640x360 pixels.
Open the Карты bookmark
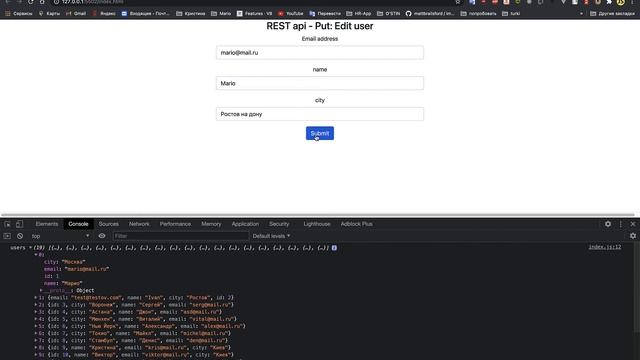(x=49, y=13)
